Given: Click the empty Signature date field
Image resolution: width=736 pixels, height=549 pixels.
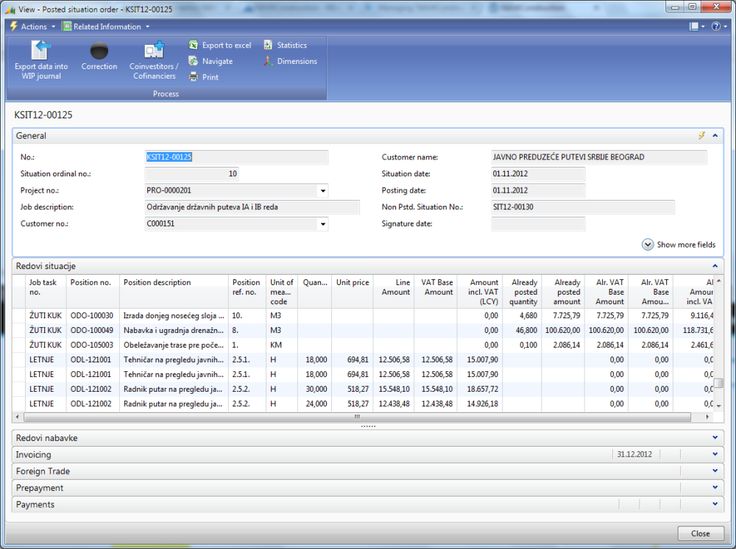Looking at the screenshot, I should click(538, 224).
